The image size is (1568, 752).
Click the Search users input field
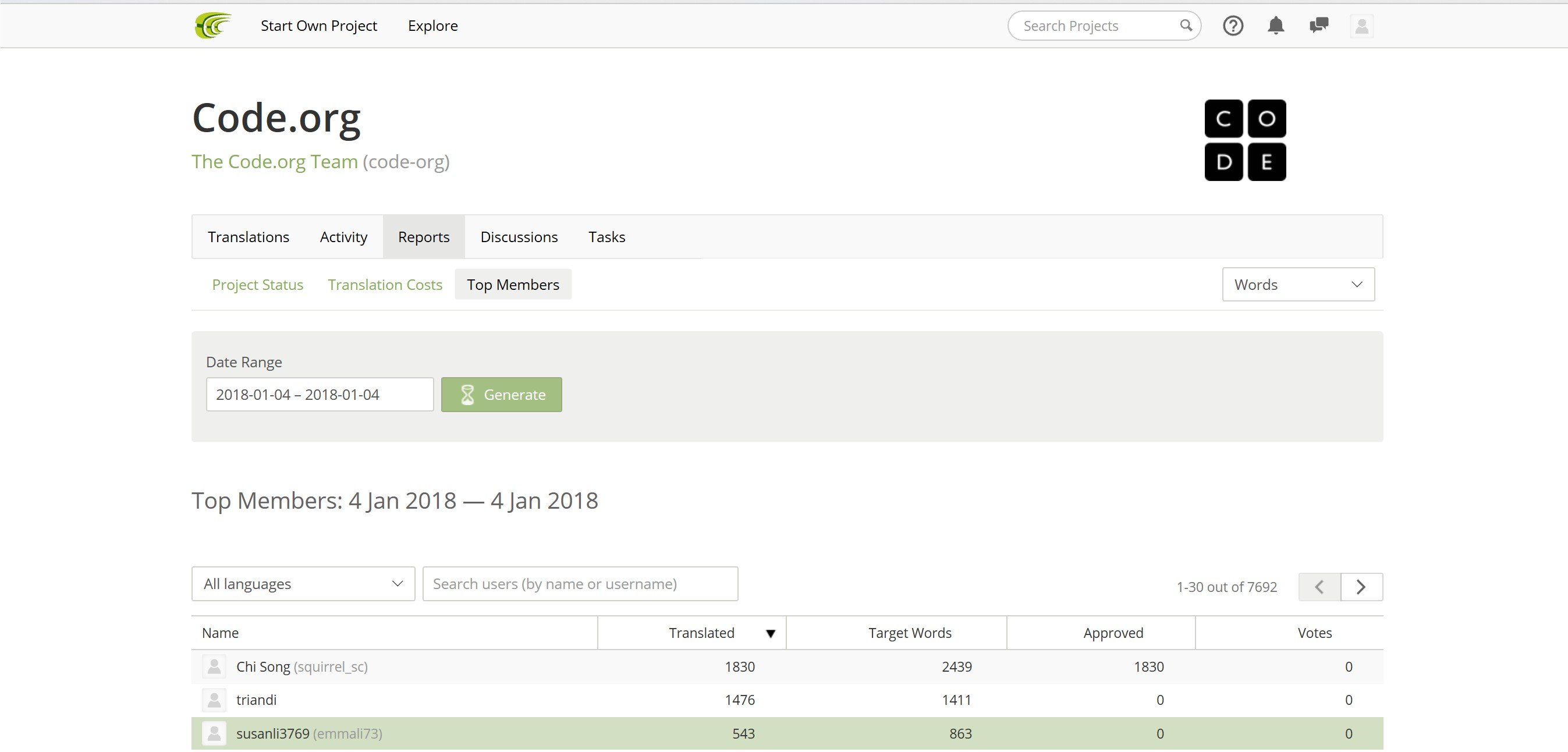click(580, 584)
